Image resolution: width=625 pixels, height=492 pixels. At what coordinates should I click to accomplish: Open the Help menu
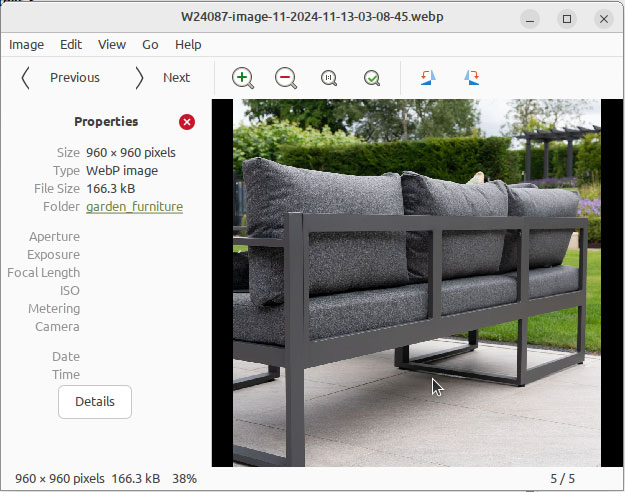coord(188,45)
